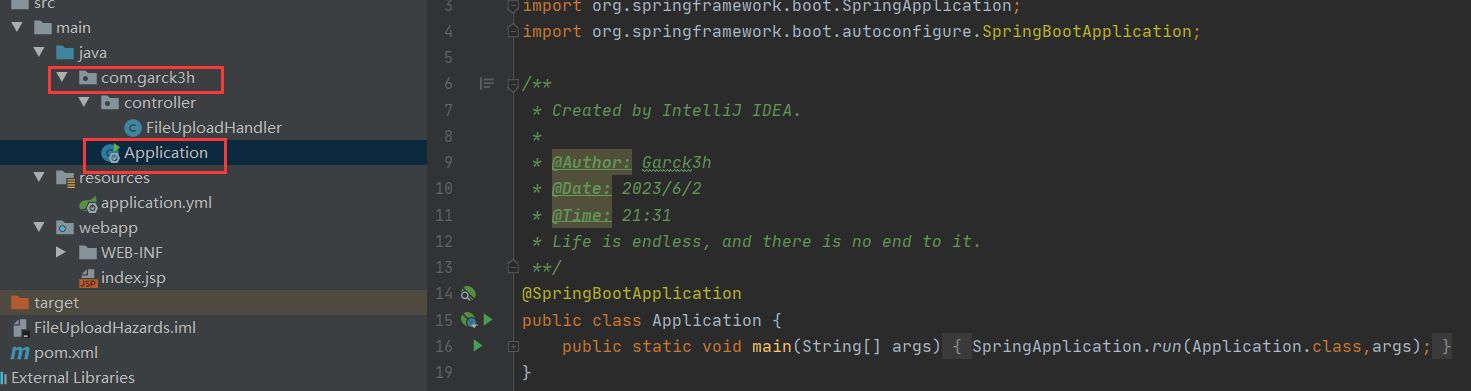Collapse the java folder arrow
The height and width of the screenshot is (391, 1471).
point(39,53)
